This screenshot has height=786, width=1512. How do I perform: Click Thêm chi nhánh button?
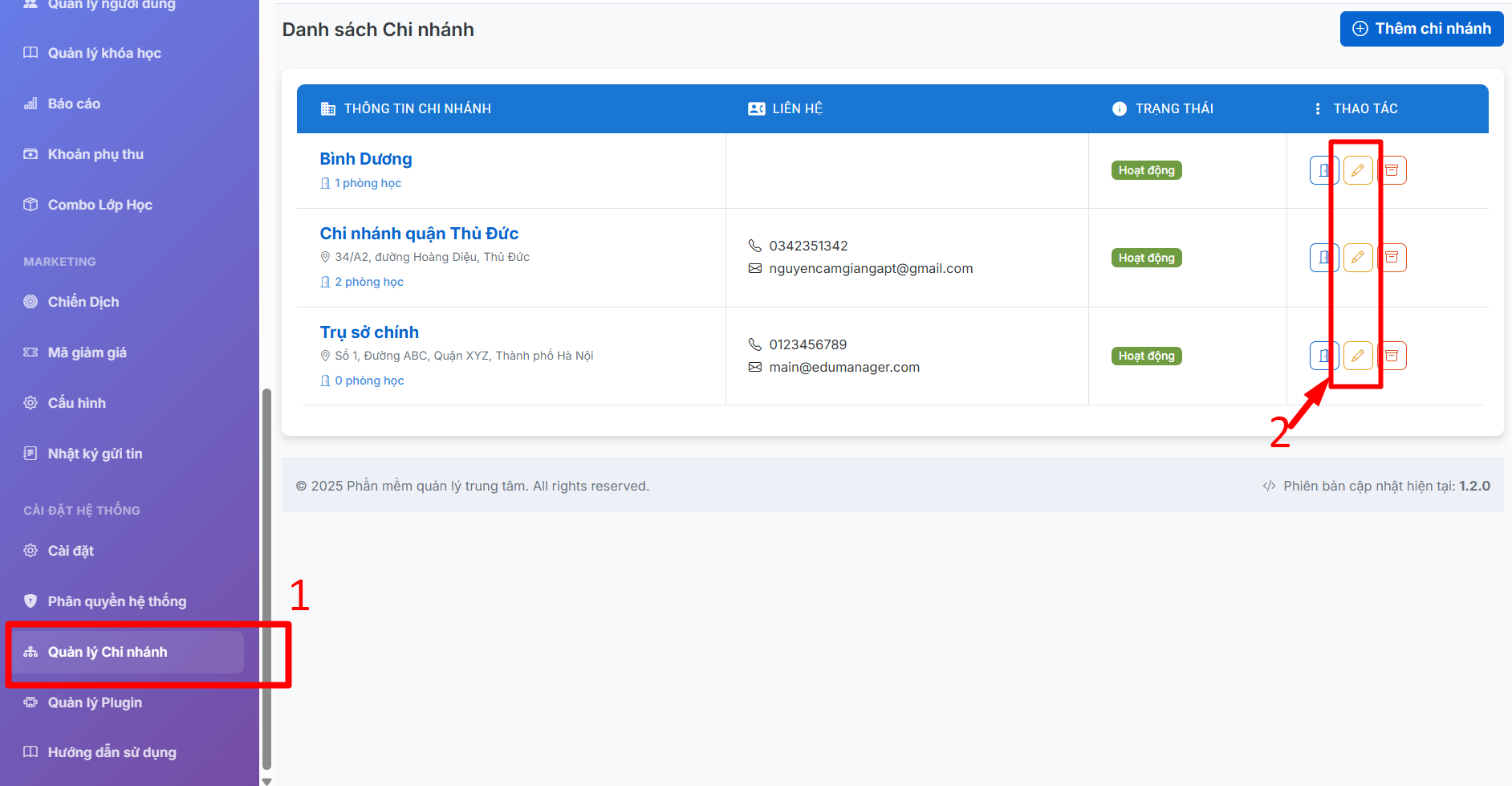[x=1421, y=29]
